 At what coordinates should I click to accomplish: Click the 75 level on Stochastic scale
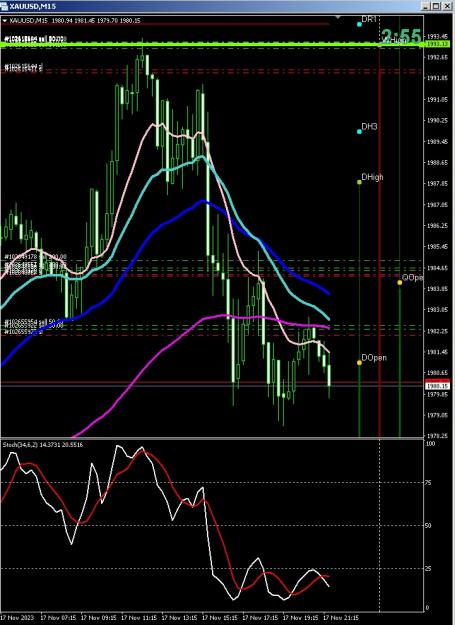coord(428,483)
